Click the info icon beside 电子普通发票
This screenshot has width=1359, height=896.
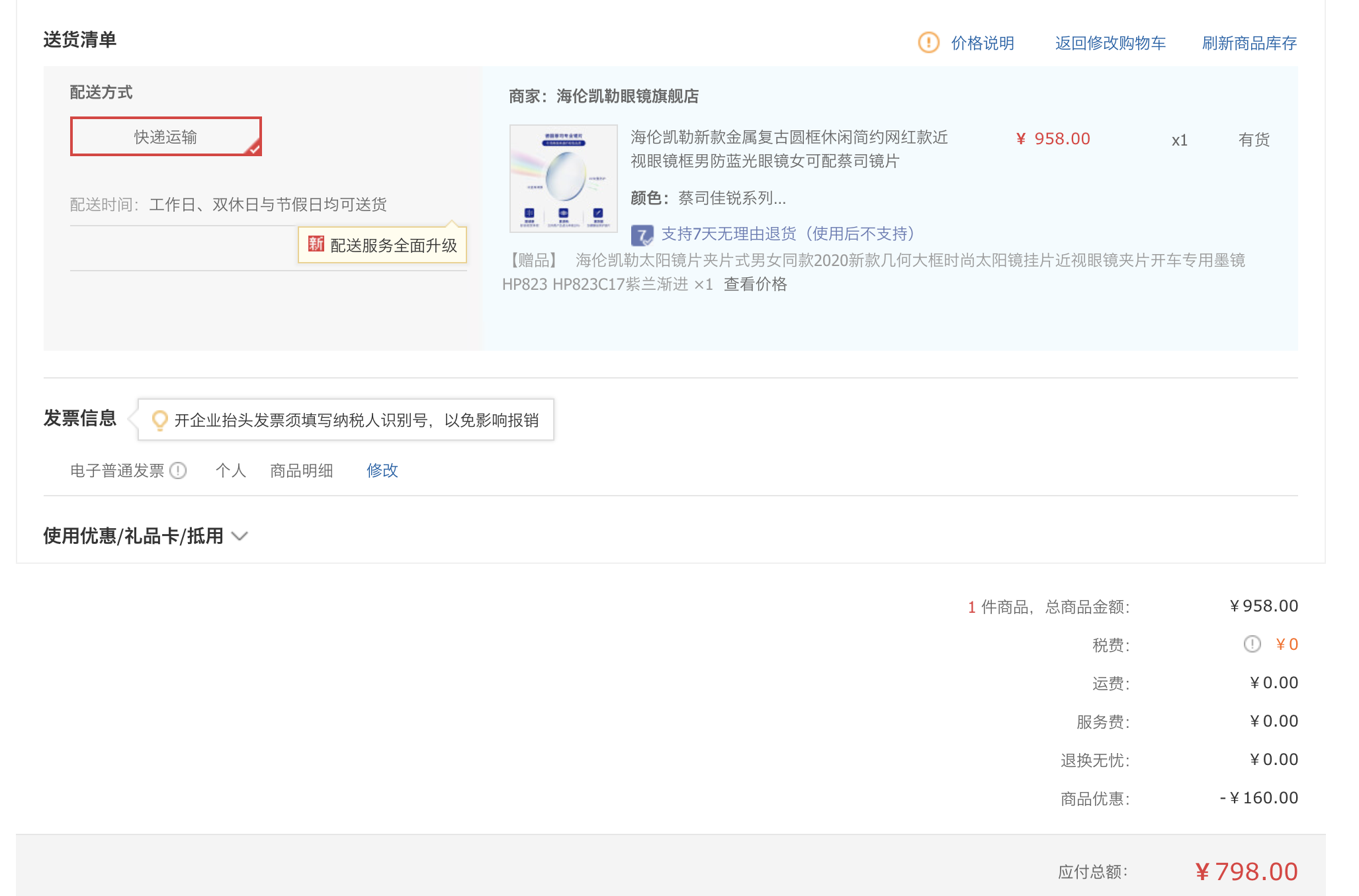click(x=178, y=470)
